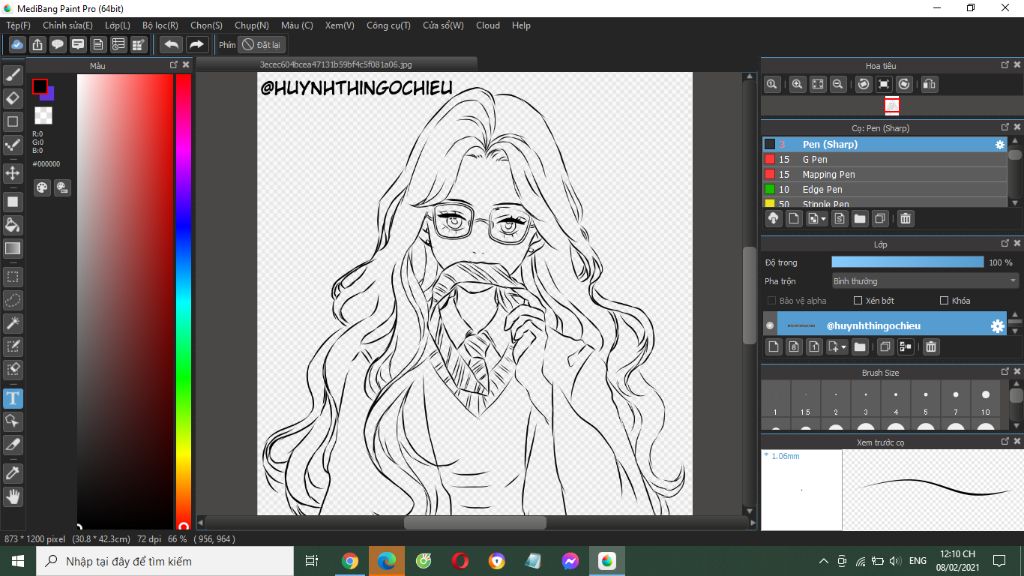Select the Move tool
The image size is (1024, 576).
pos(12,173)
